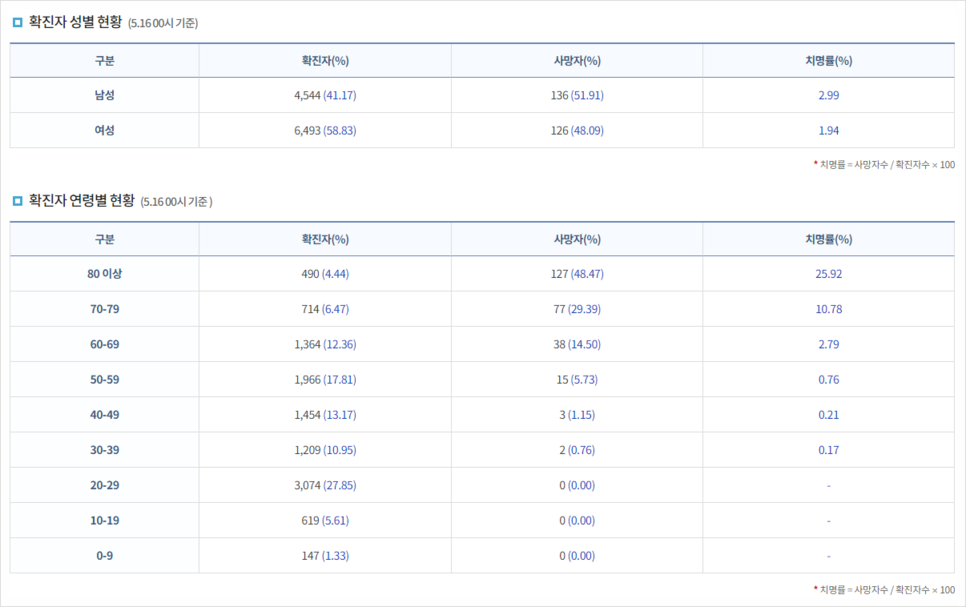Click the 구분 header in age table
Screen dimensions: 966x607
point(104,239)
